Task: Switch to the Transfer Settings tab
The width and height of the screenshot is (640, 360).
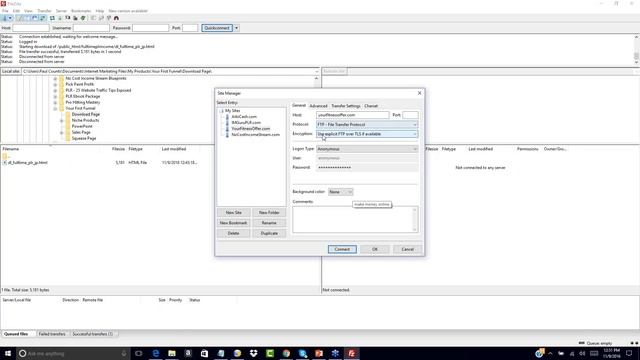Action: pyautogui.click(x=345, y=106)
